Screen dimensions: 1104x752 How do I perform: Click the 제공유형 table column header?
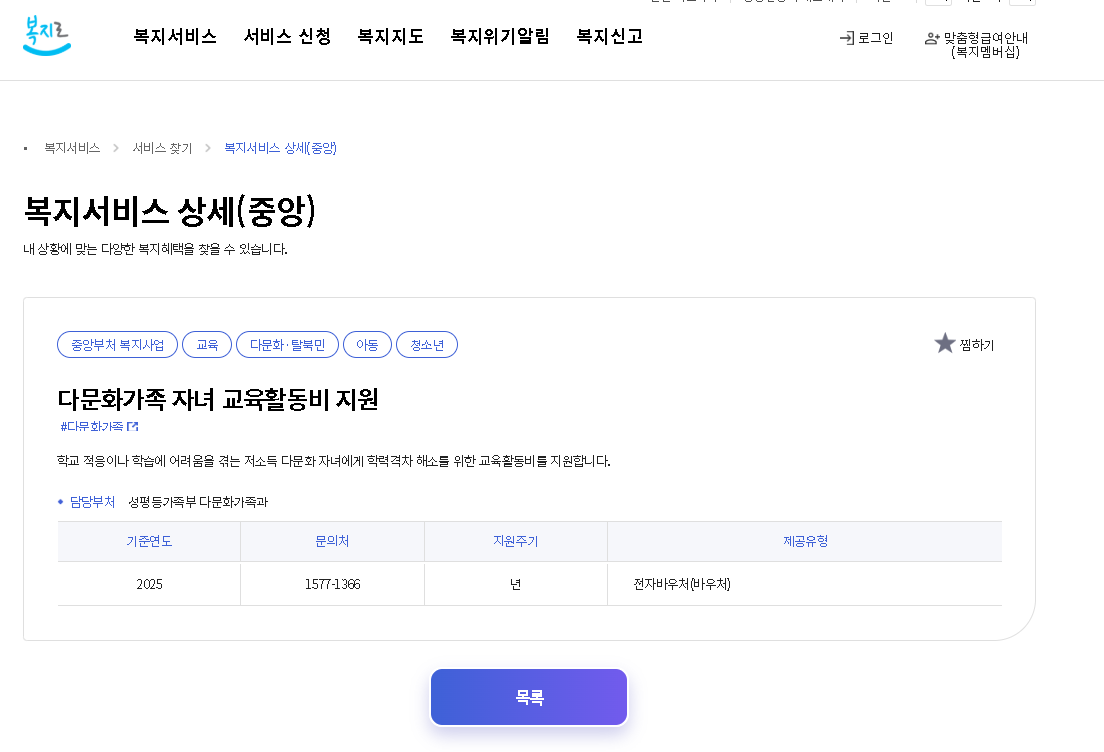(804, 540)
